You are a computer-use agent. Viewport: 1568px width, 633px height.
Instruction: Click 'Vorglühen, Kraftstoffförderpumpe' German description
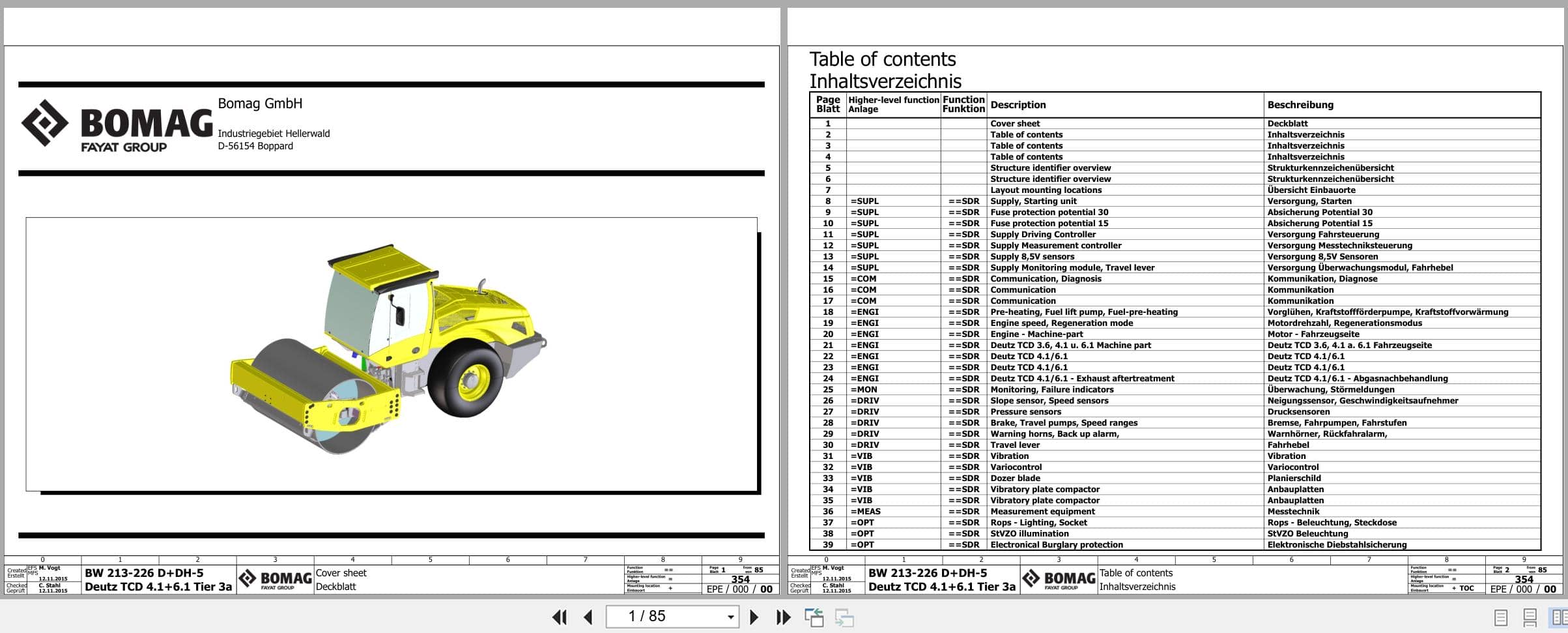coord(1388,312)
